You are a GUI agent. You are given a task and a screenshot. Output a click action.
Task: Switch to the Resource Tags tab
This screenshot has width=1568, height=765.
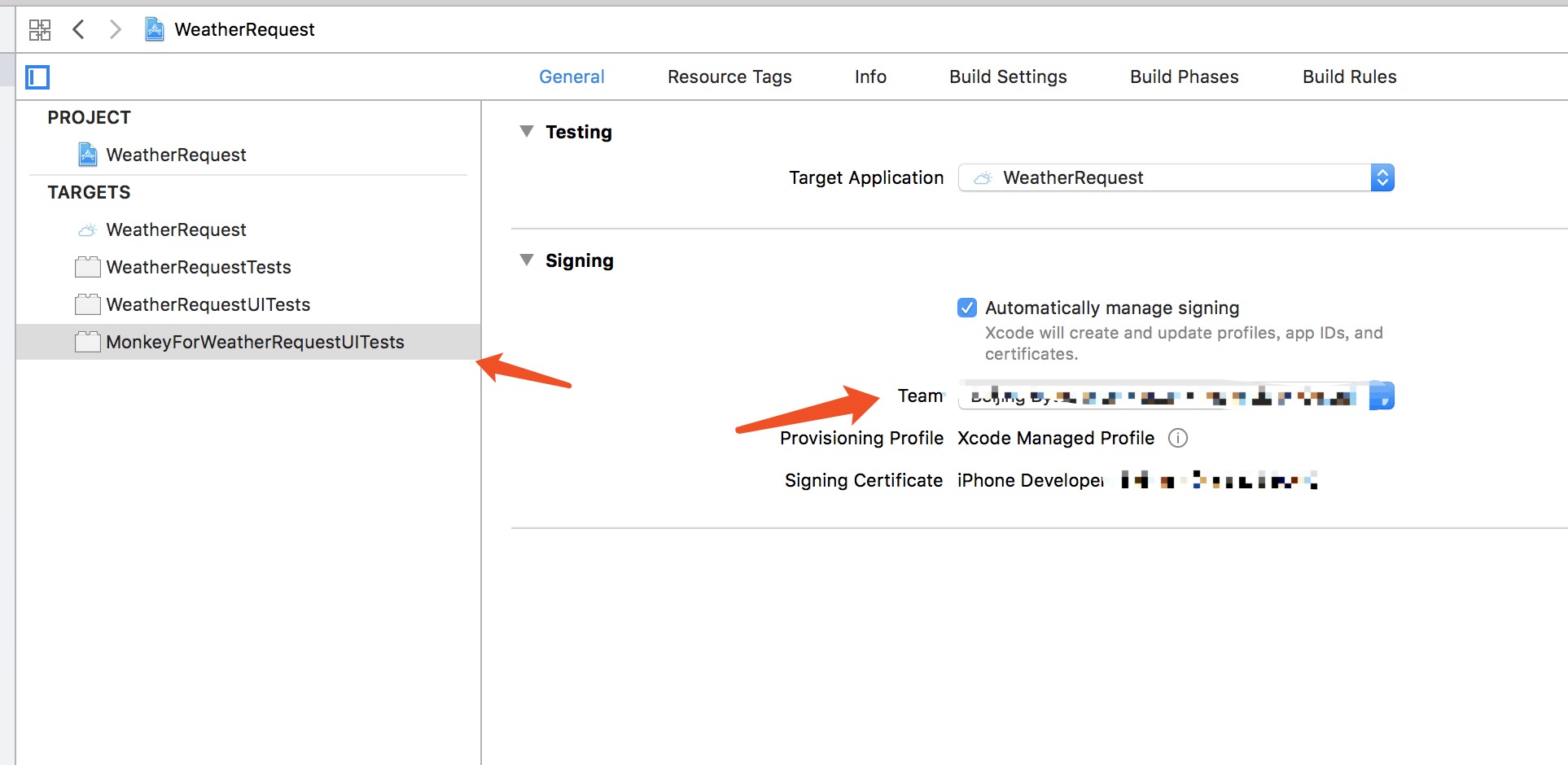coord(729,76)
